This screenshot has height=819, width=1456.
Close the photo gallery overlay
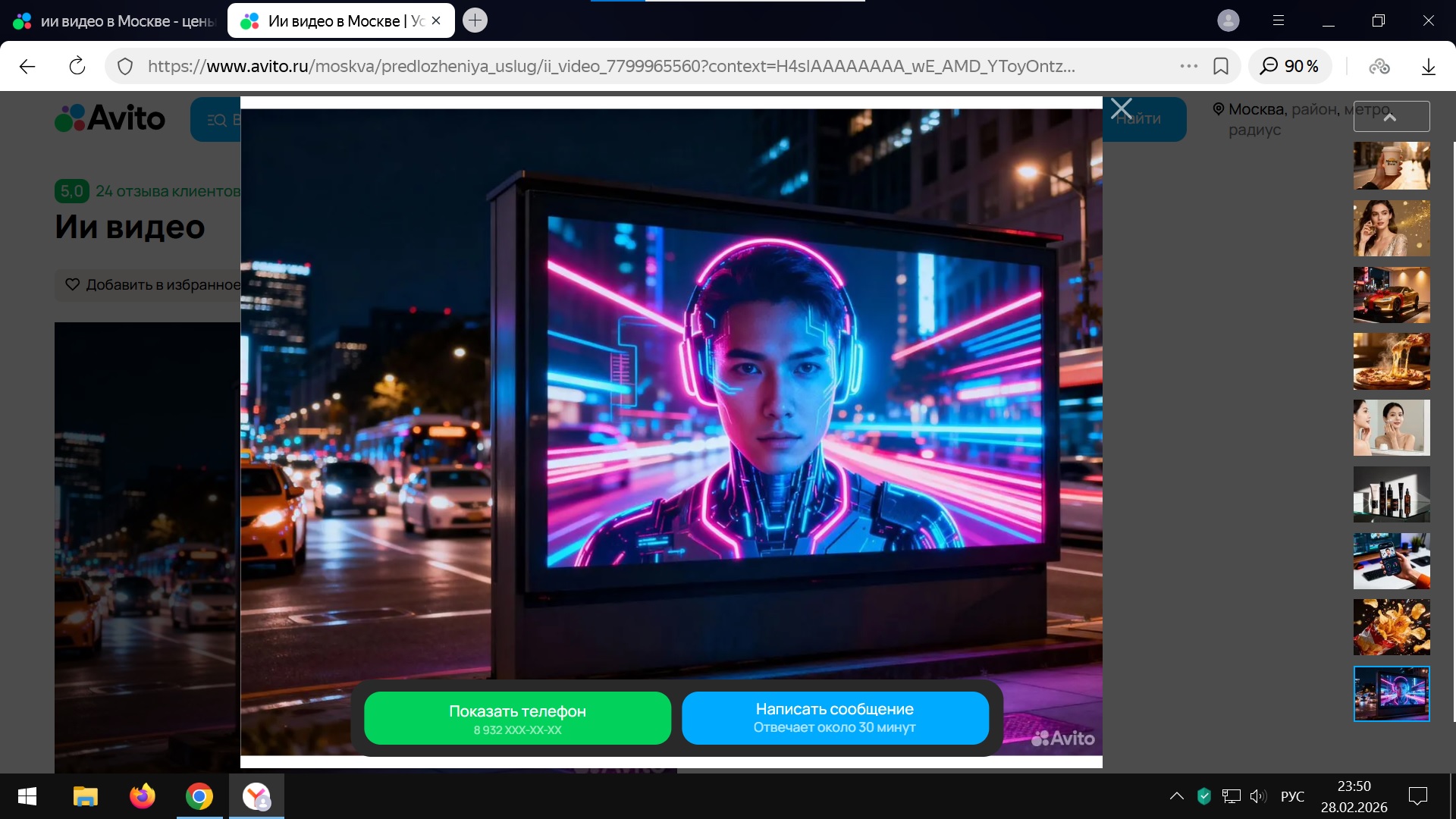pyautogui.click(x=1121, y=108)
